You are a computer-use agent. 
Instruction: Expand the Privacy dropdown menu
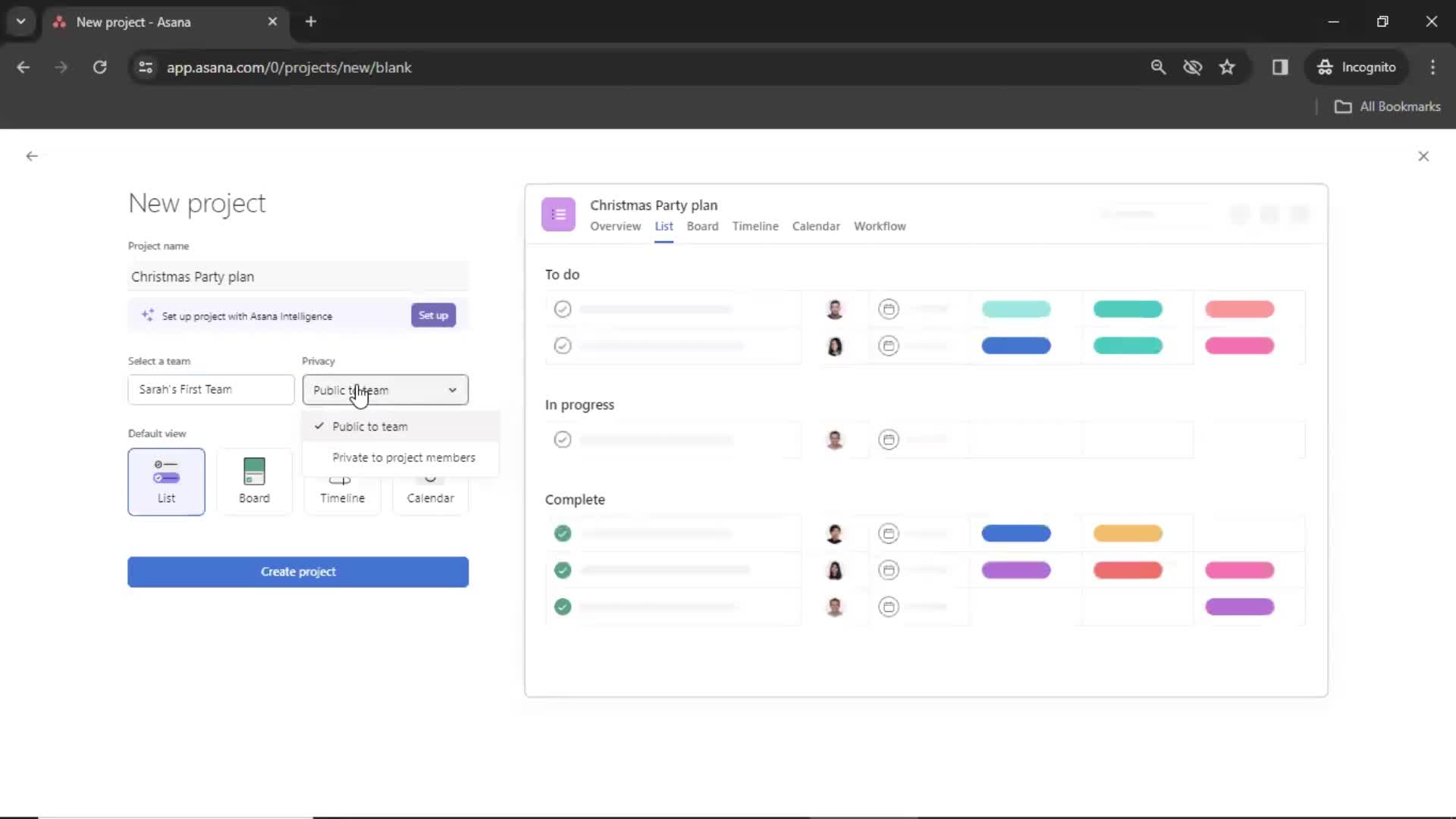pos(384,390)
